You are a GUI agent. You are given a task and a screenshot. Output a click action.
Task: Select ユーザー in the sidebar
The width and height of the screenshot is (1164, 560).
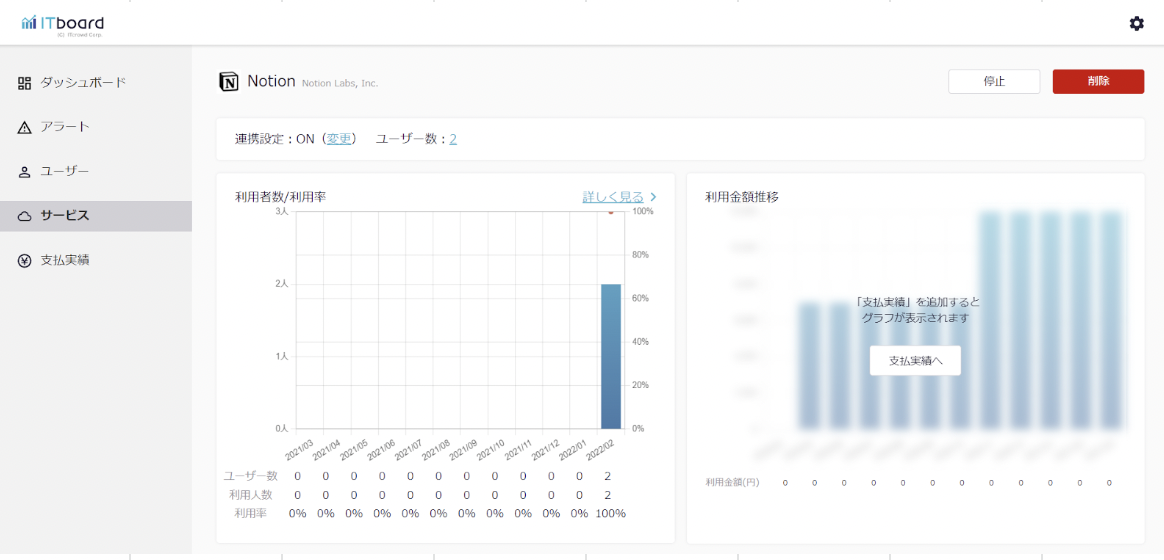[x=65, y=172]
